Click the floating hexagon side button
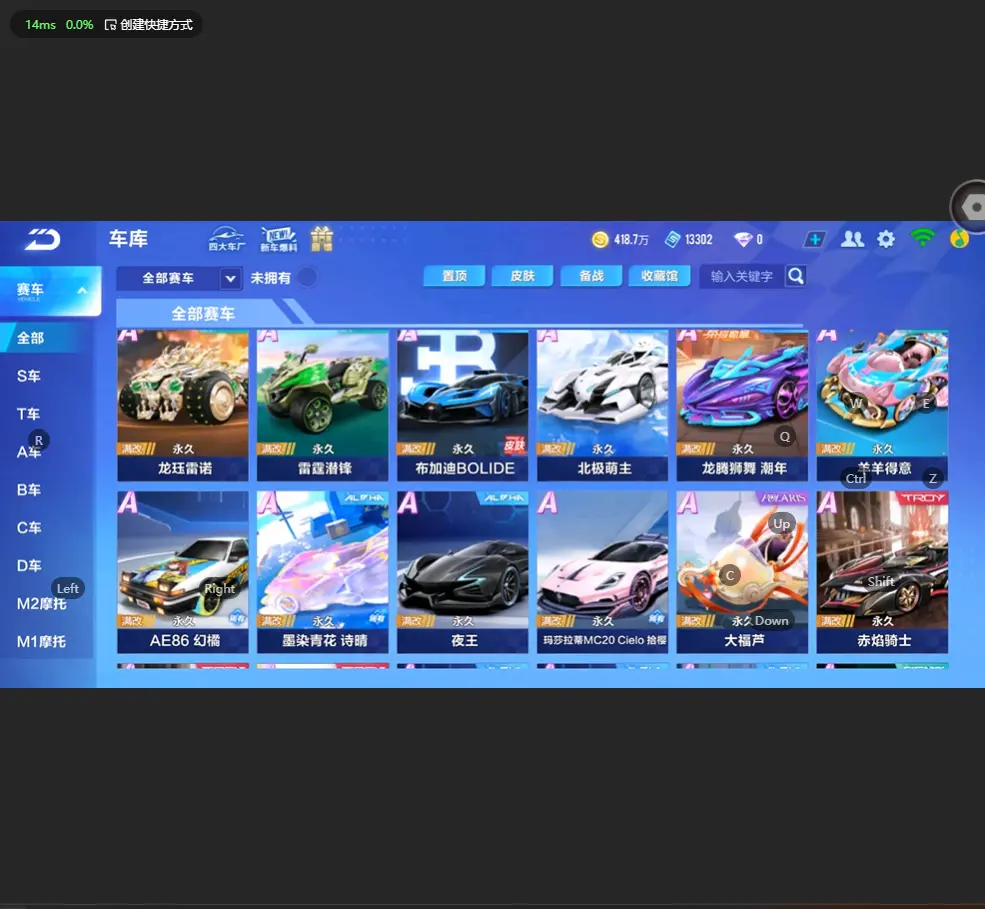Screen dimensions: 985x909 pos(971,207)
